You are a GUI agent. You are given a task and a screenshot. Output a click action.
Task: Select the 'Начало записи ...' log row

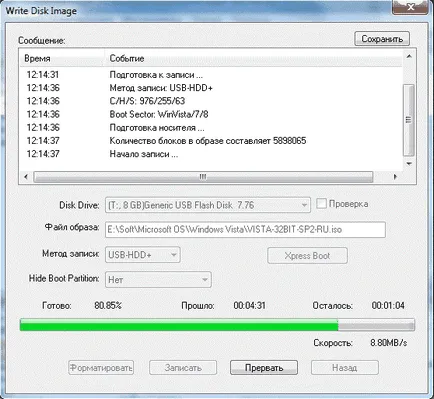211,154
